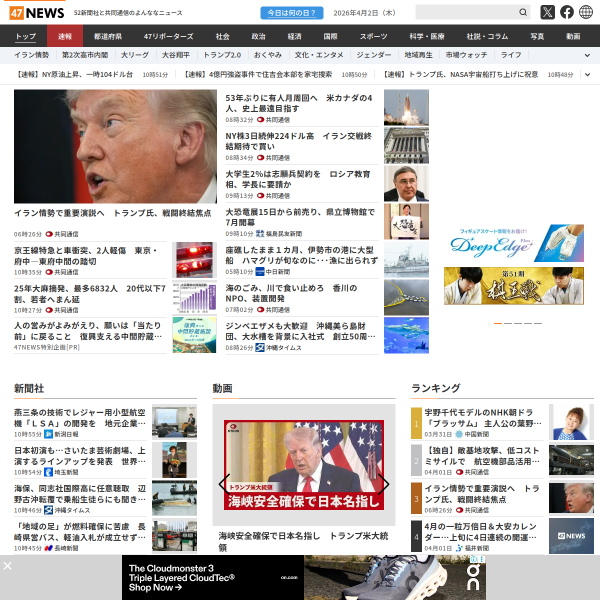Open 京王線特急と車衝突 article
600x600 pixels.
coord(86,256)
